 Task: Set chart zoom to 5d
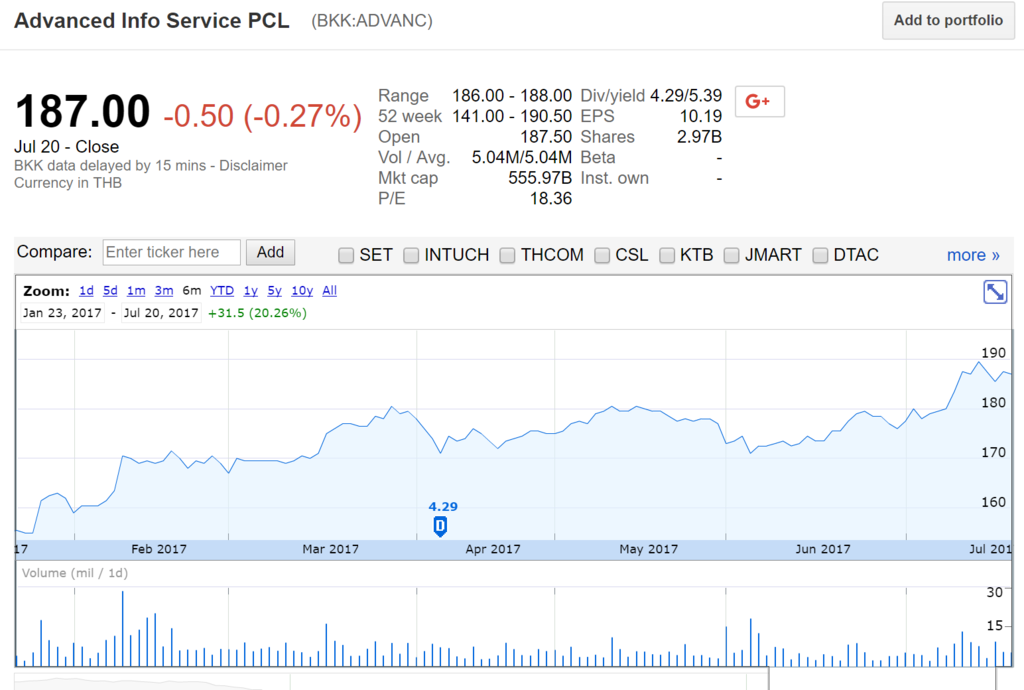pos(110,290)
